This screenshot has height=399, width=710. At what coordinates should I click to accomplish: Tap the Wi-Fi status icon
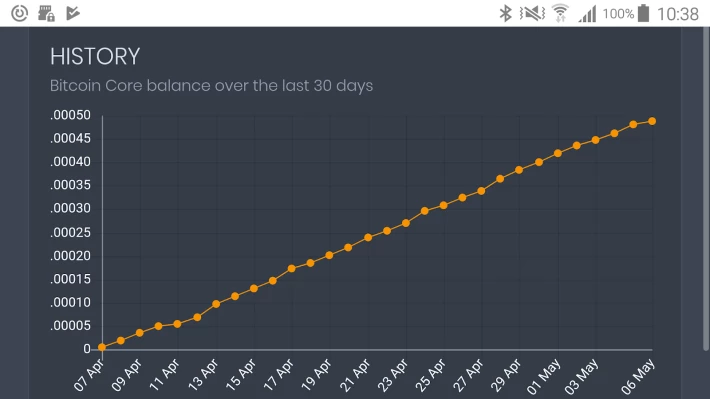pyautogui.click(x=561, y=13)
